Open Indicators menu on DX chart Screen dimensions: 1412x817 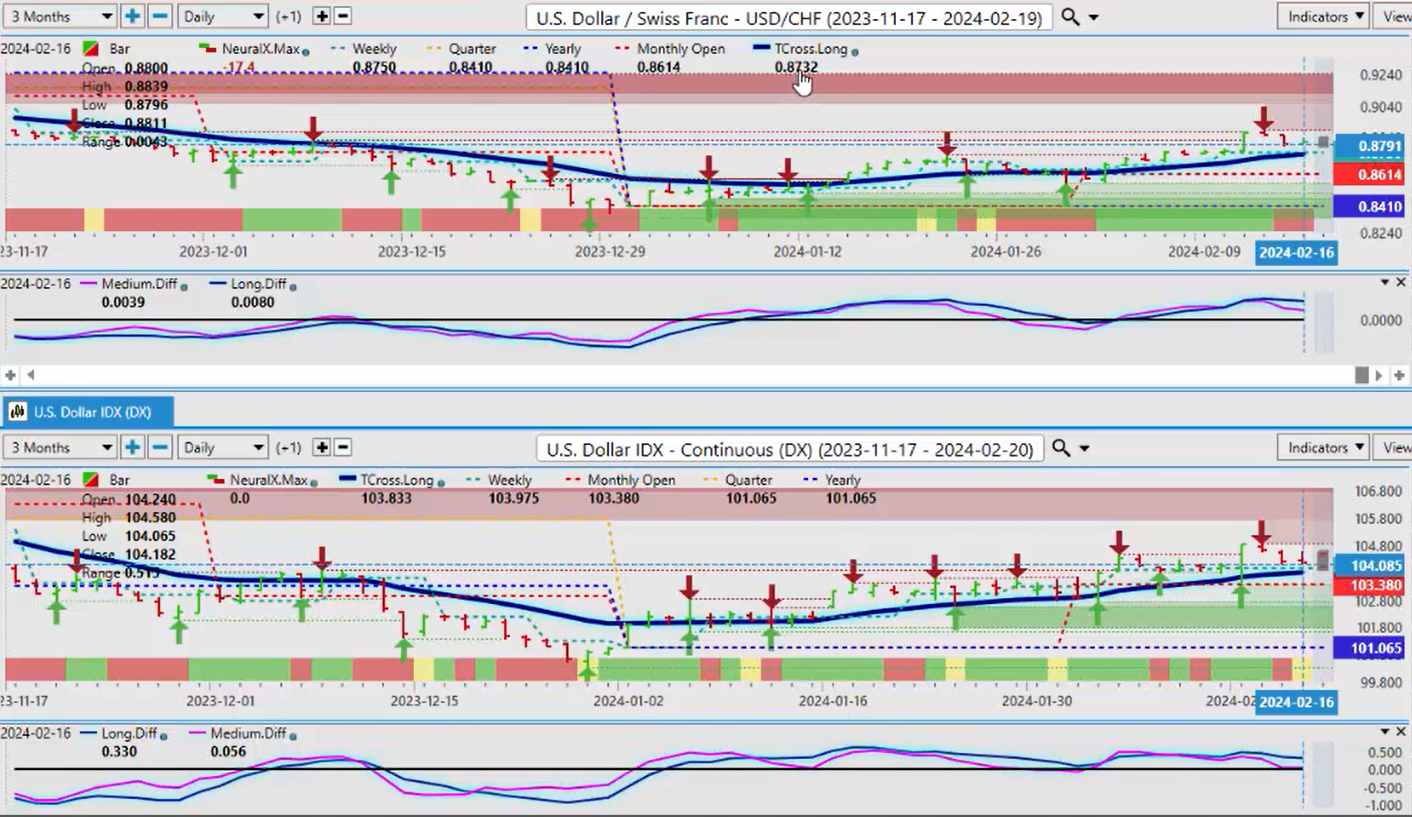point(1323,447)
